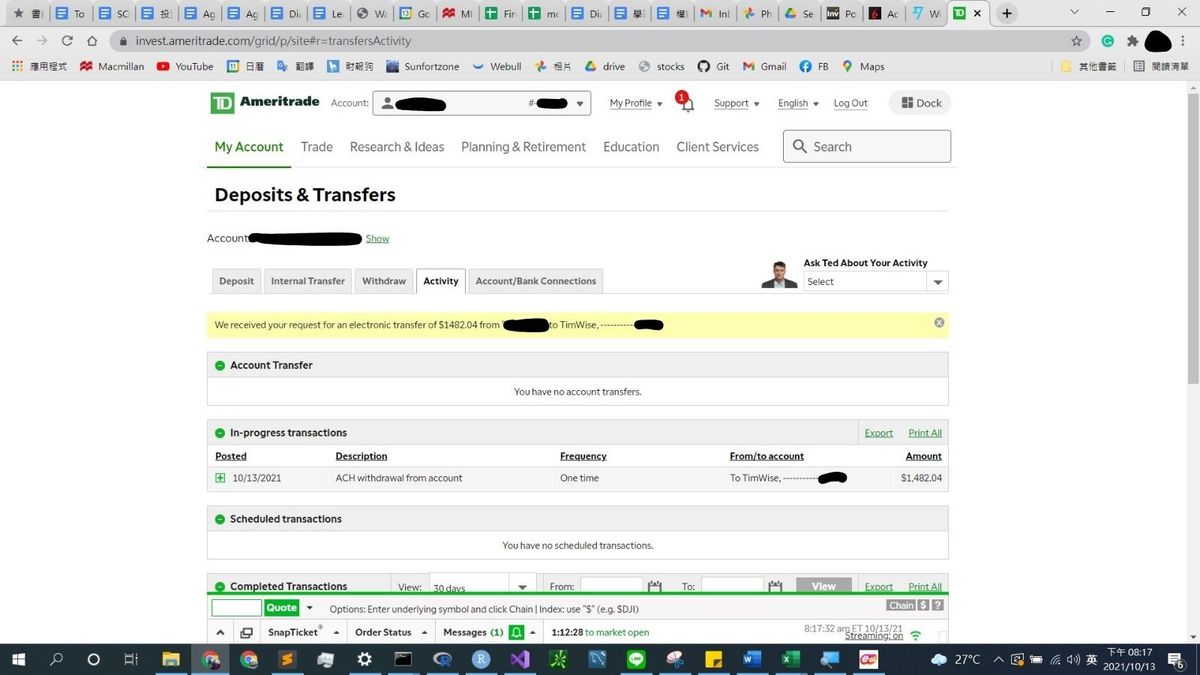Open the notifications bell icon
The image size is (1200, 675).
(687, 105)
